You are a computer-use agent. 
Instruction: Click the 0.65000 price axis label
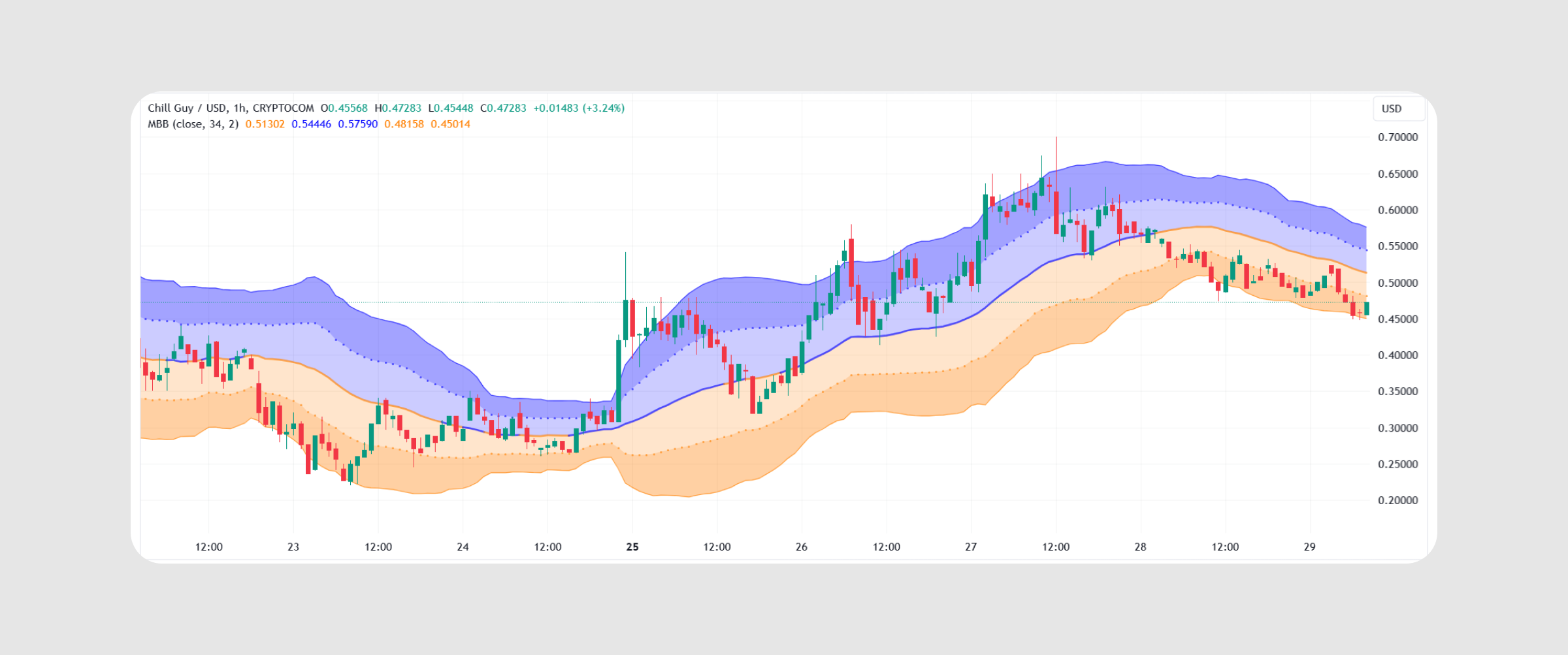(x=1398, y=174)
